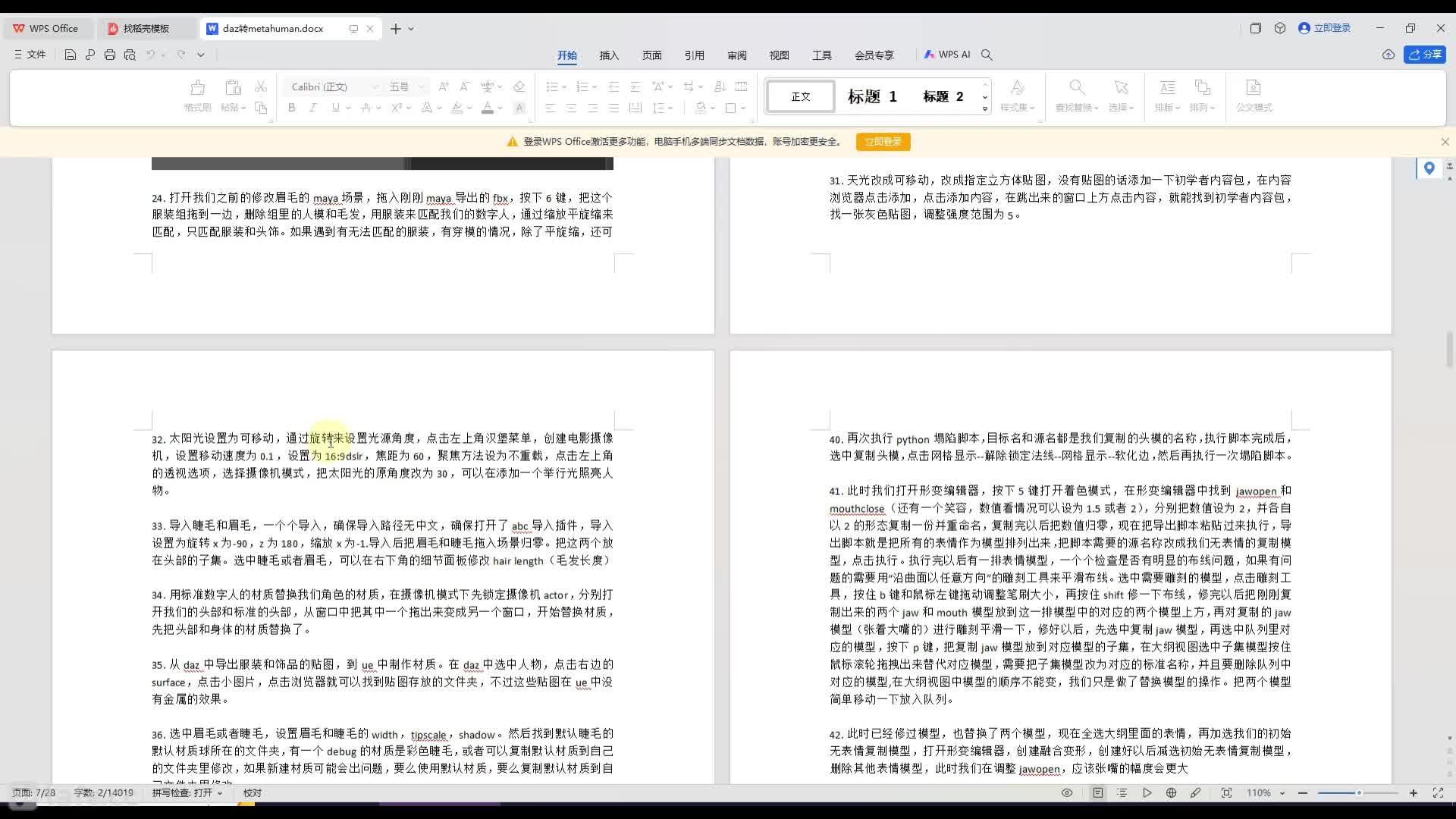Apply 标题 1 heading style

click(872, 96)
